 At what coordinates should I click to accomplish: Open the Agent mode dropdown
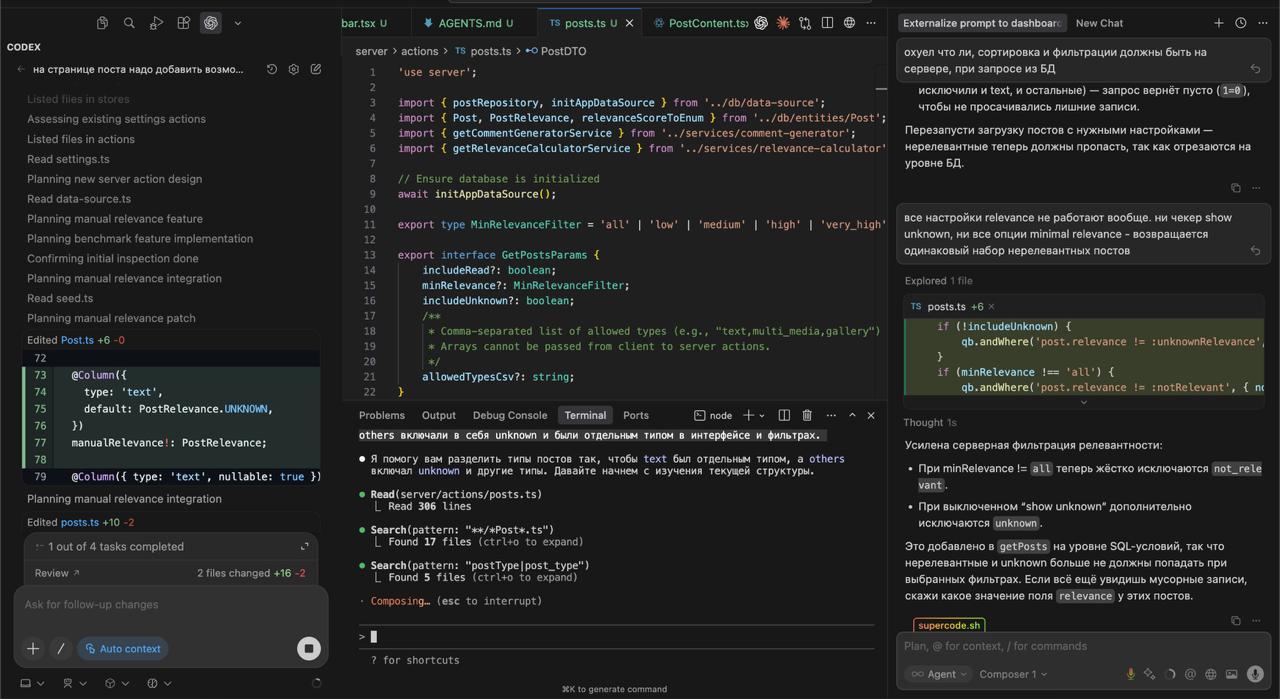tap(939, 674)
